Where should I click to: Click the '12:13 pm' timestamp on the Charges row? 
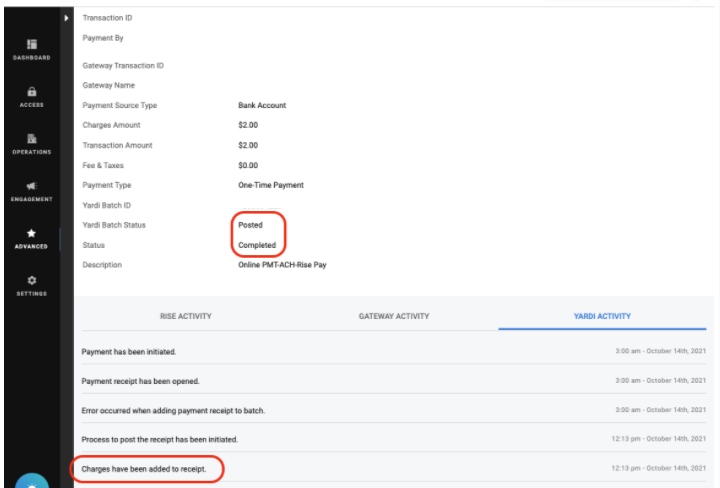tap(658, 468)
